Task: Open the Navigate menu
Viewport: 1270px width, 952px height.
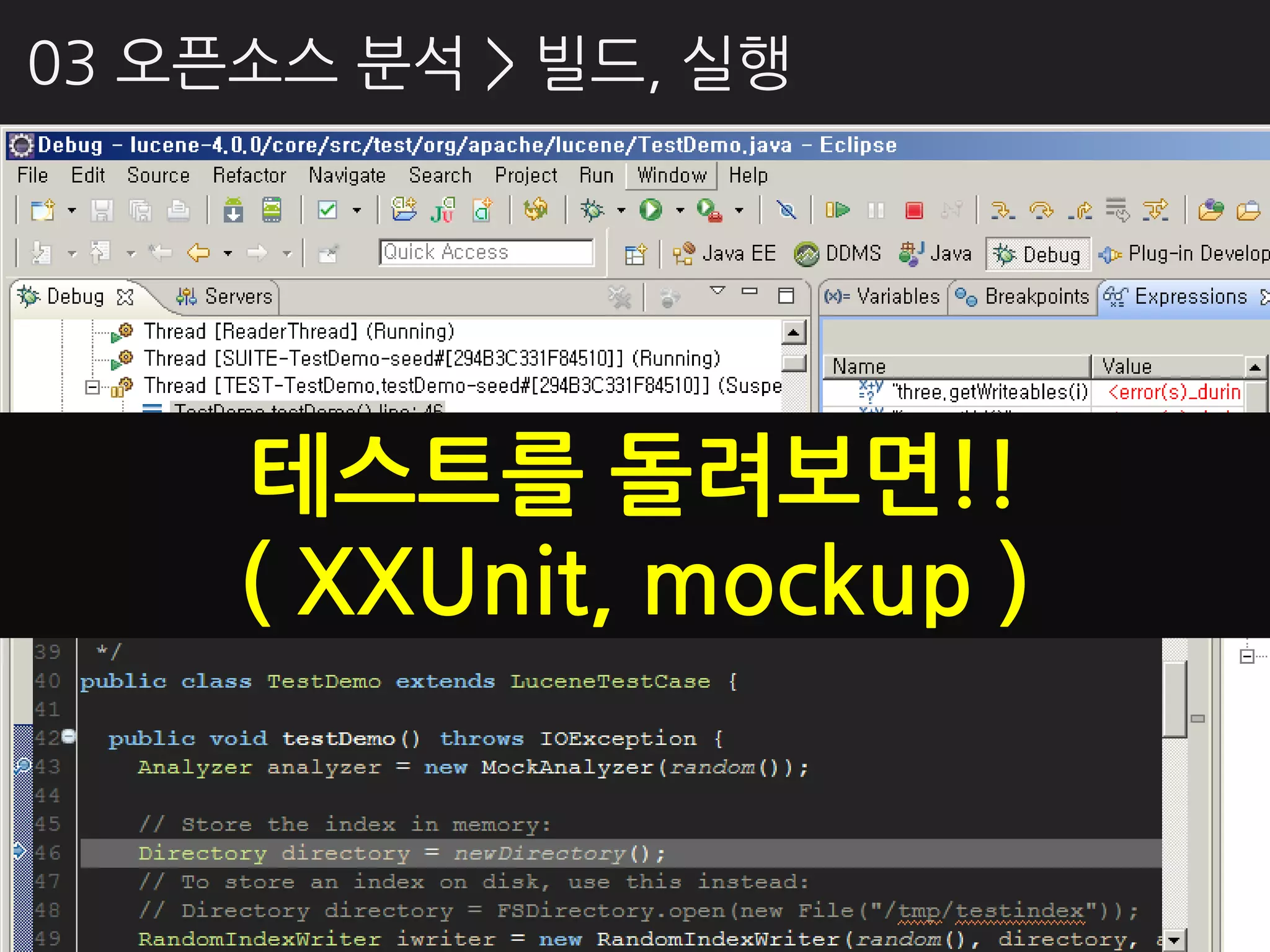Action: (x=347, y=175)
